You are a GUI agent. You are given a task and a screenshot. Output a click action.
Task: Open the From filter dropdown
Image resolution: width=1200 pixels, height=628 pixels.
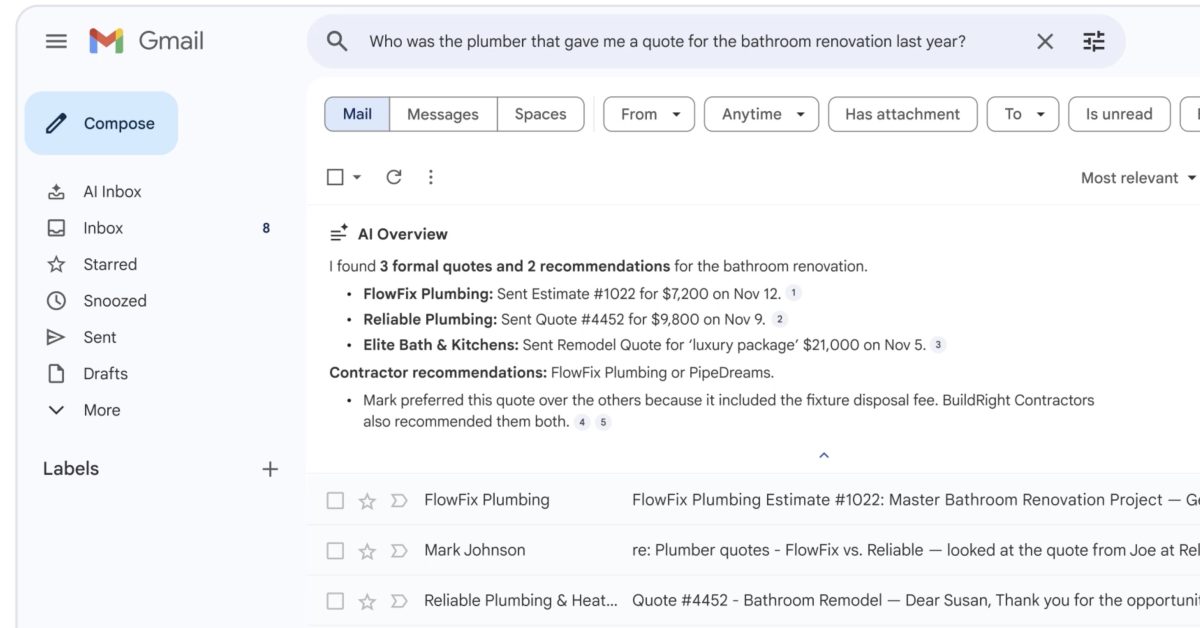(650, 114)
